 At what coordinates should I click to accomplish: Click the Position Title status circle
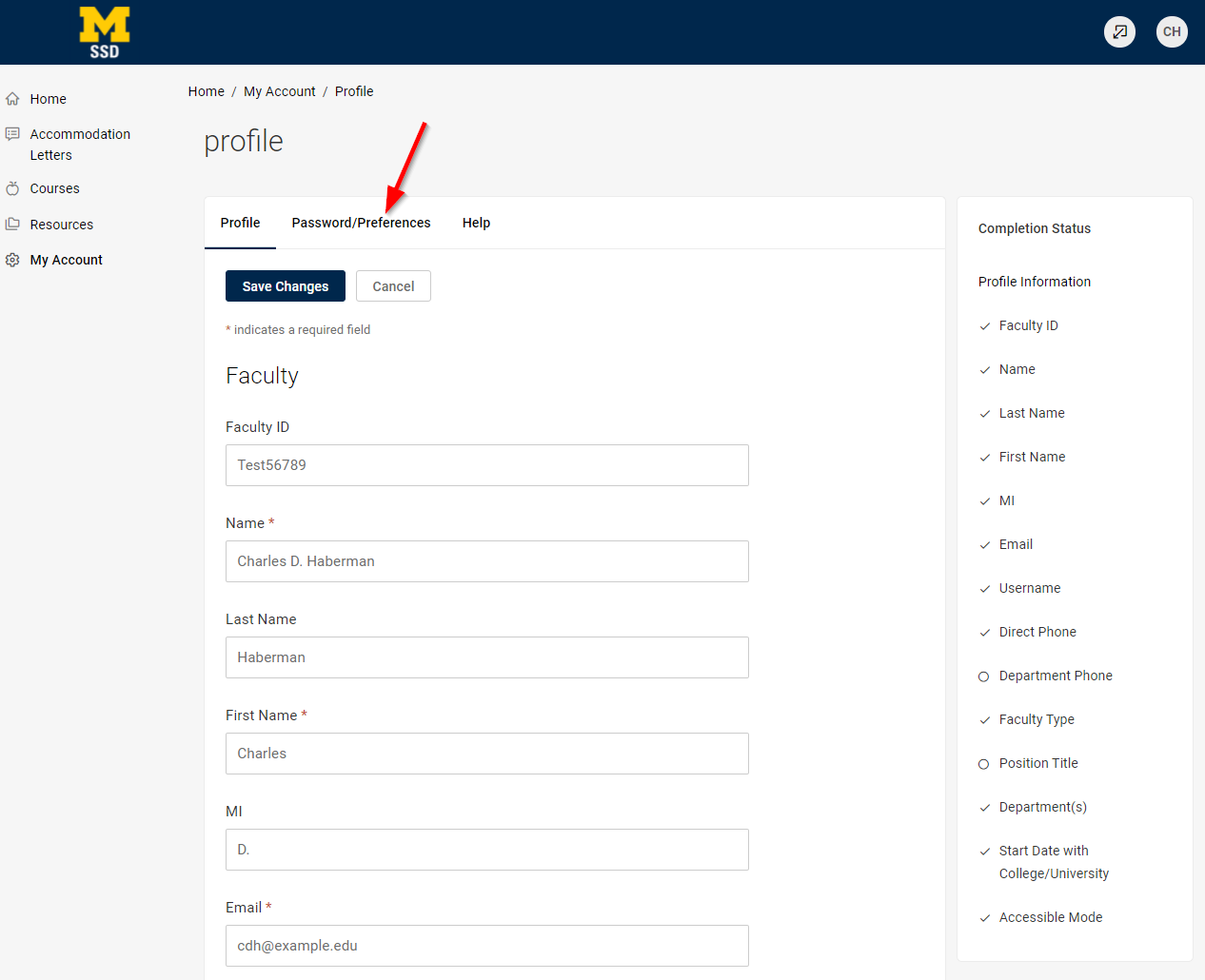coord(983,764)
